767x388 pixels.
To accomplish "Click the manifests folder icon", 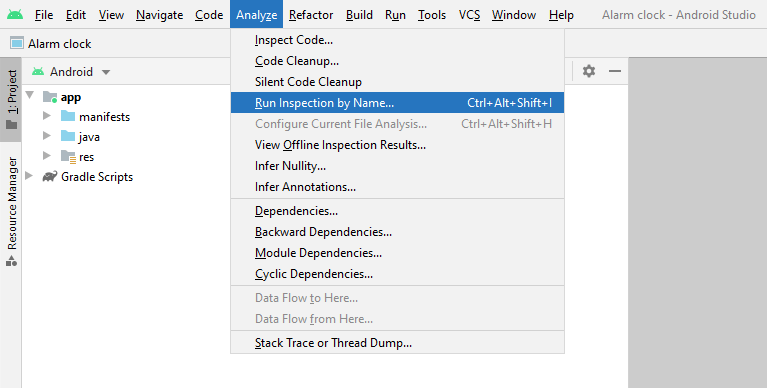I will pos(68,116).
